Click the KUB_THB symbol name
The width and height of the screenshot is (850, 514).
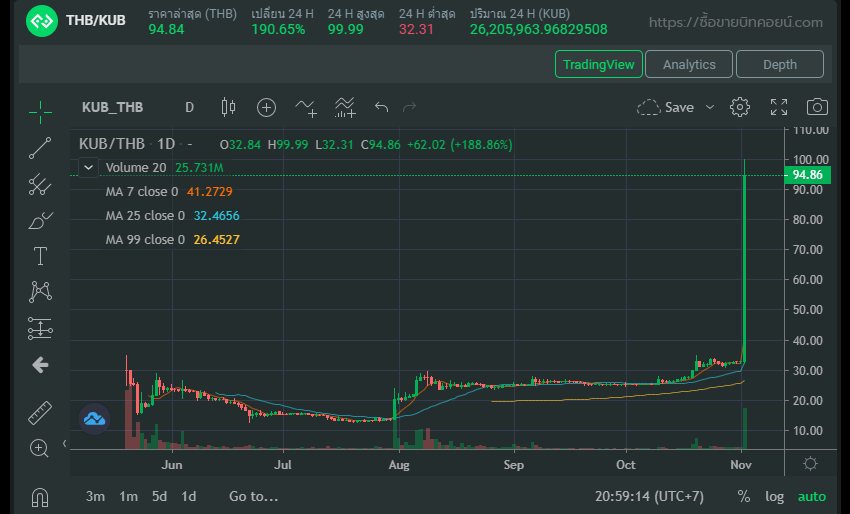pos(112,107)
